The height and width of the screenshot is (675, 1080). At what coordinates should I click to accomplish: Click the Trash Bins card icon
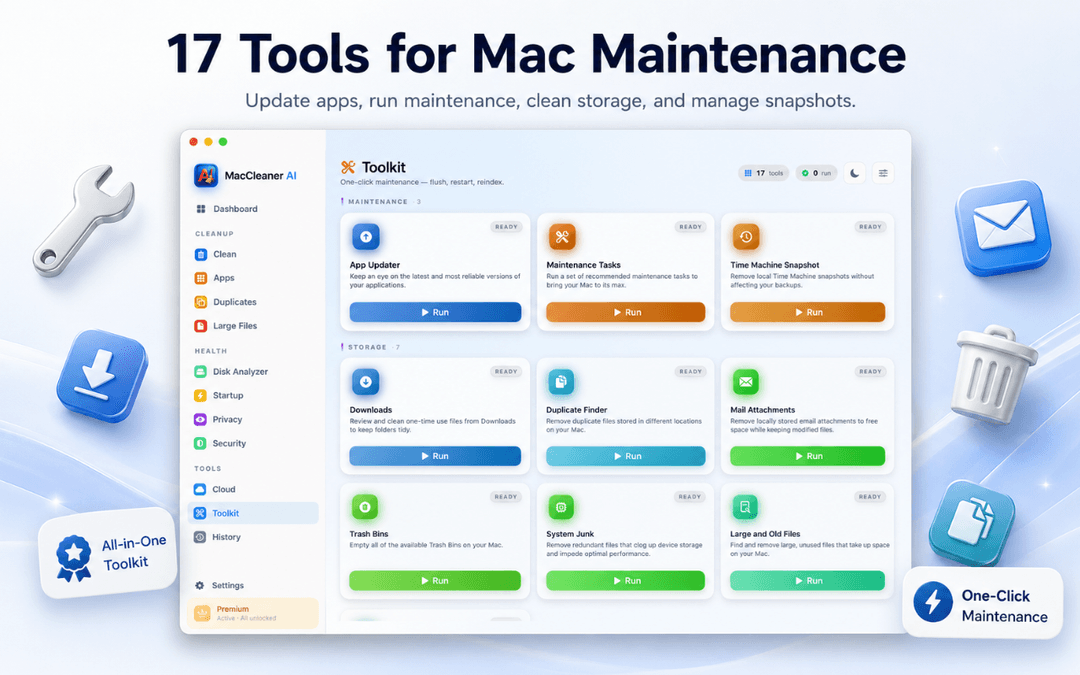(x=365, y=507)
